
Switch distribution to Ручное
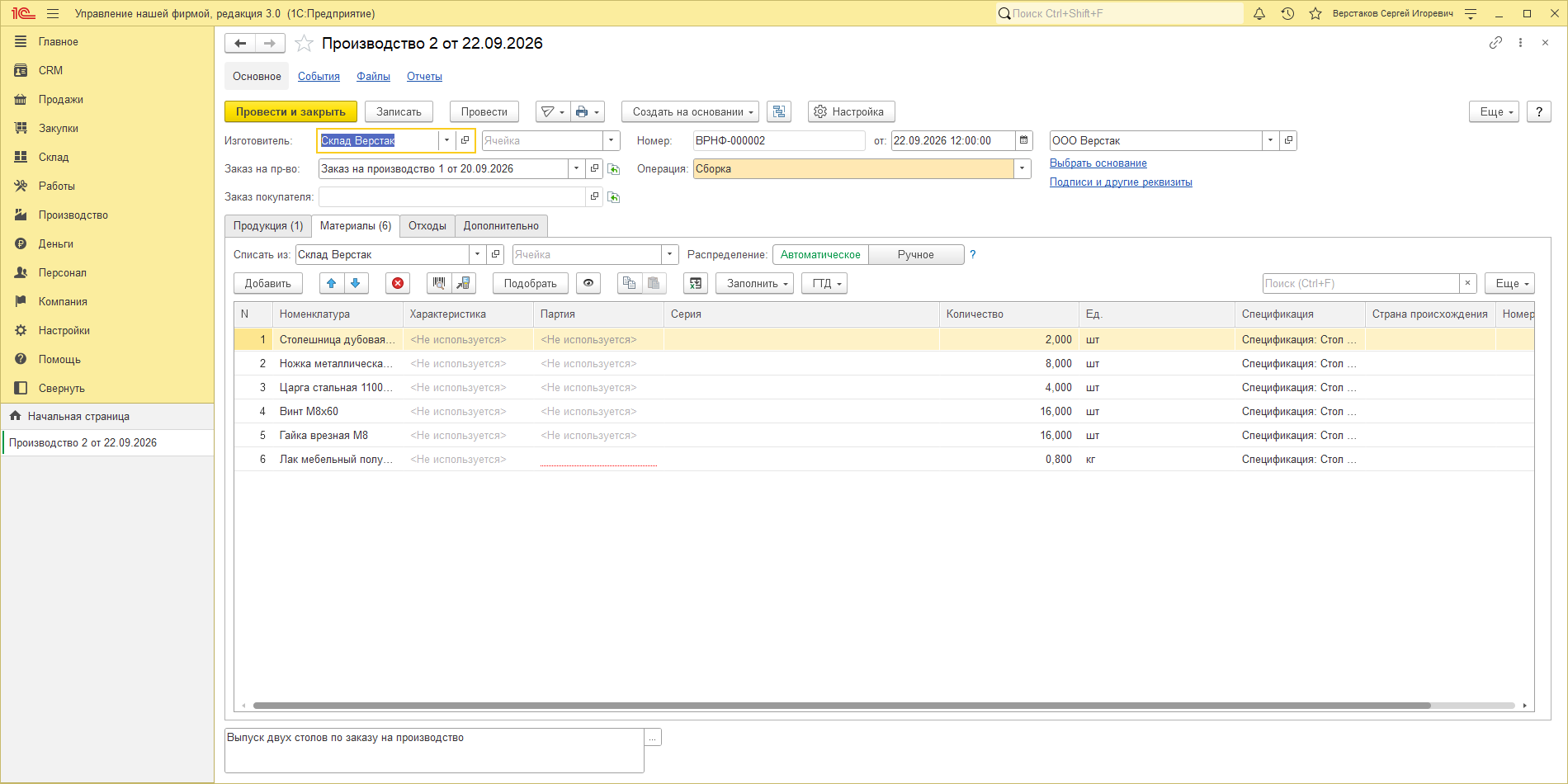tap(916, 254)
